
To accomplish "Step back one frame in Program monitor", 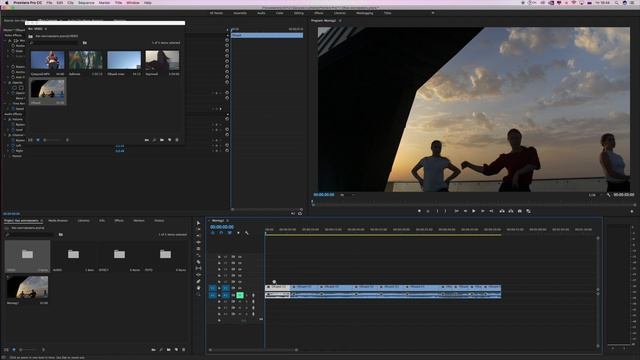I will (465, 211).
